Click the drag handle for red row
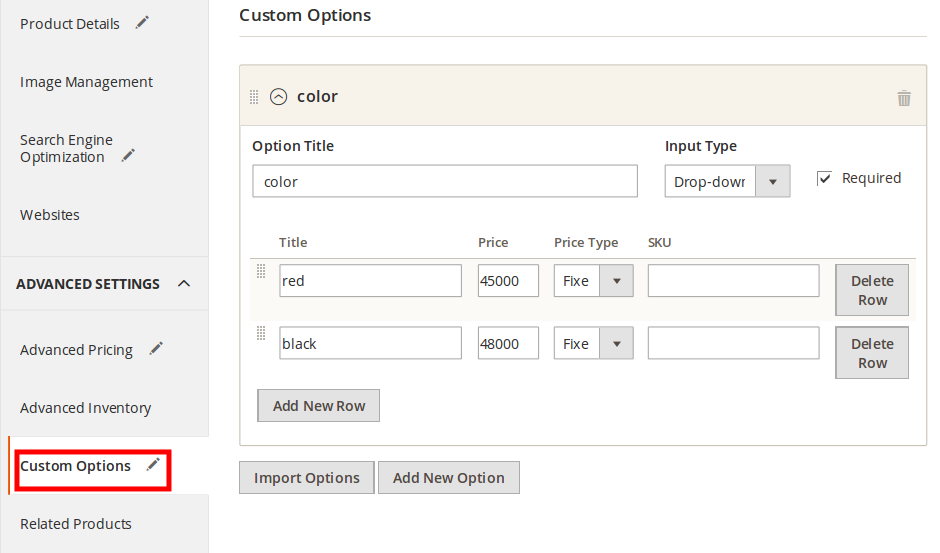 tap(261, 271)
